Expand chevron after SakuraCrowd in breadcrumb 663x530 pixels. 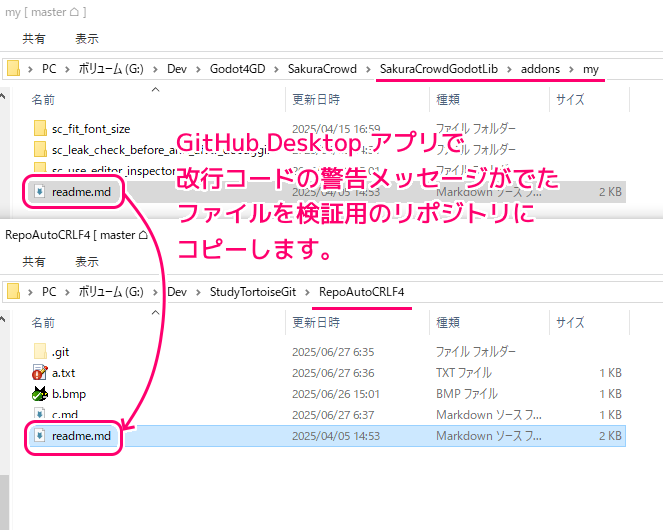[368, 68]
